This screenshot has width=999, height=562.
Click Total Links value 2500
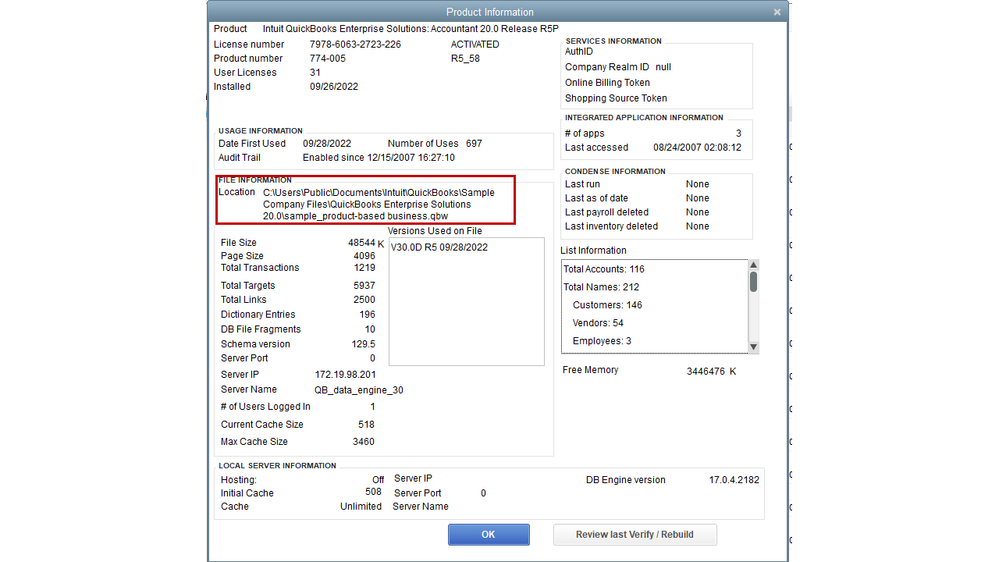click(364, 299)
